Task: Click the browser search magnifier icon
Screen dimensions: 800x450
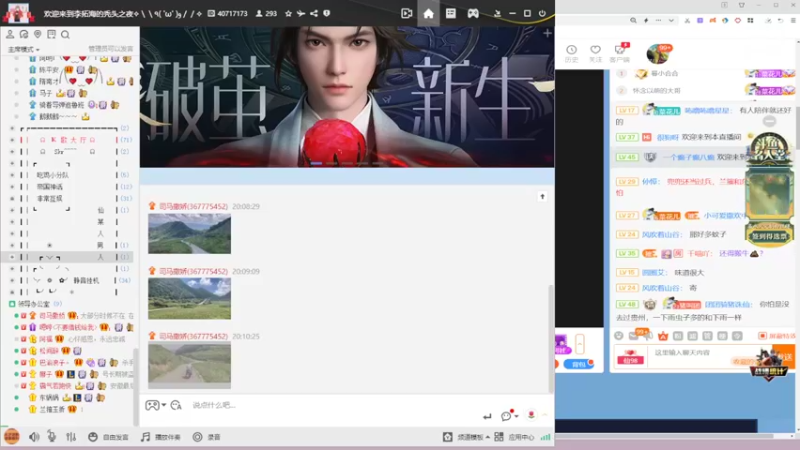Action: 633,20
